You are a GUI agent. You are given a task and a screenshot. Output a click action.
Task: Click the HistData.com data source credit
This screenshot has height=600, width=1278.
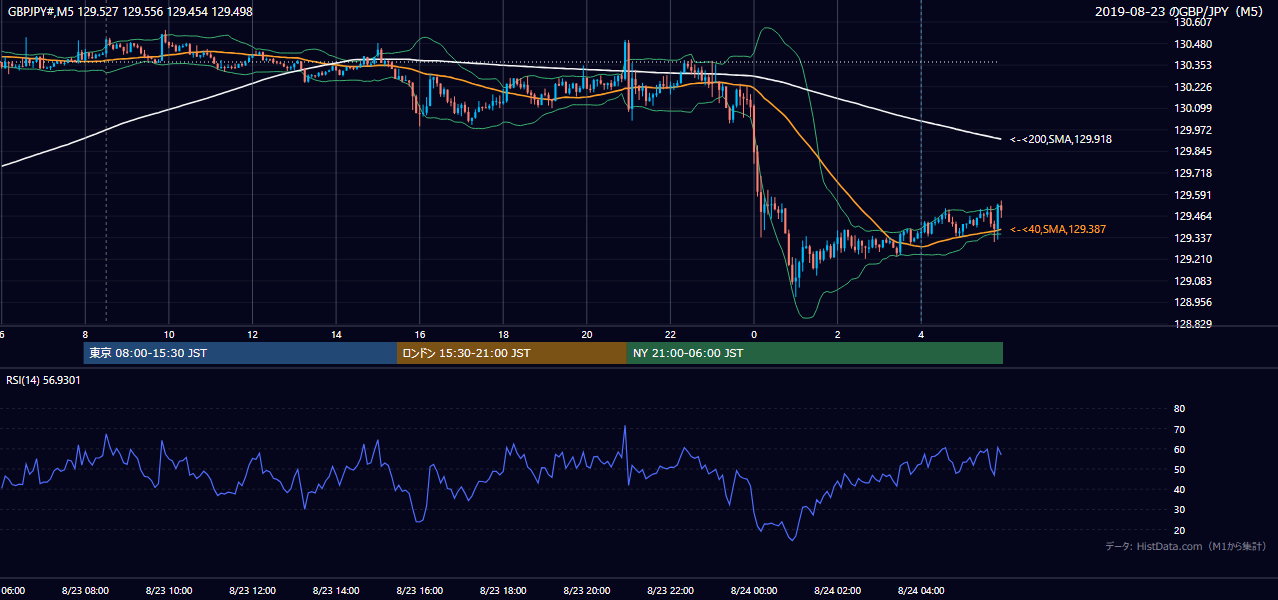tap(1186, 546)
